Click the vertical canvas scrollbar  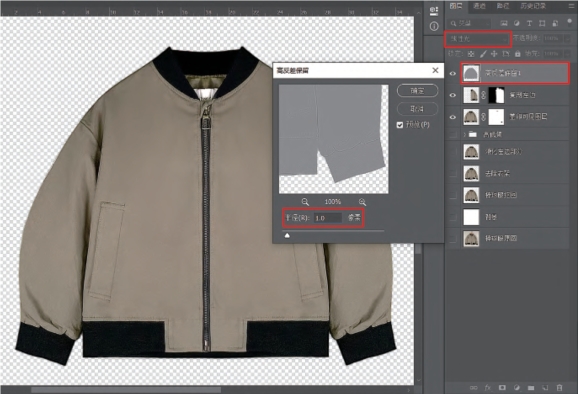tap(418, 248)
